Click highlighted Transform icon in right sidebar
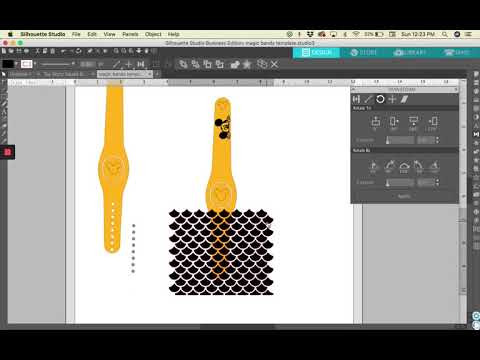The height and width of the screenshot is (360, 480). (476, 134)
